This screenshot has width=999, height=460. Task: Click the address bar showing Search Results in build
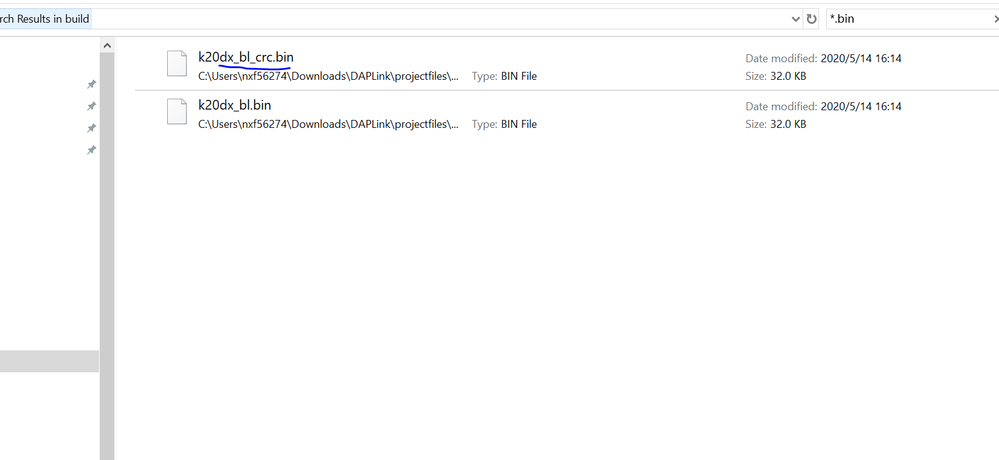coord(396,19)
